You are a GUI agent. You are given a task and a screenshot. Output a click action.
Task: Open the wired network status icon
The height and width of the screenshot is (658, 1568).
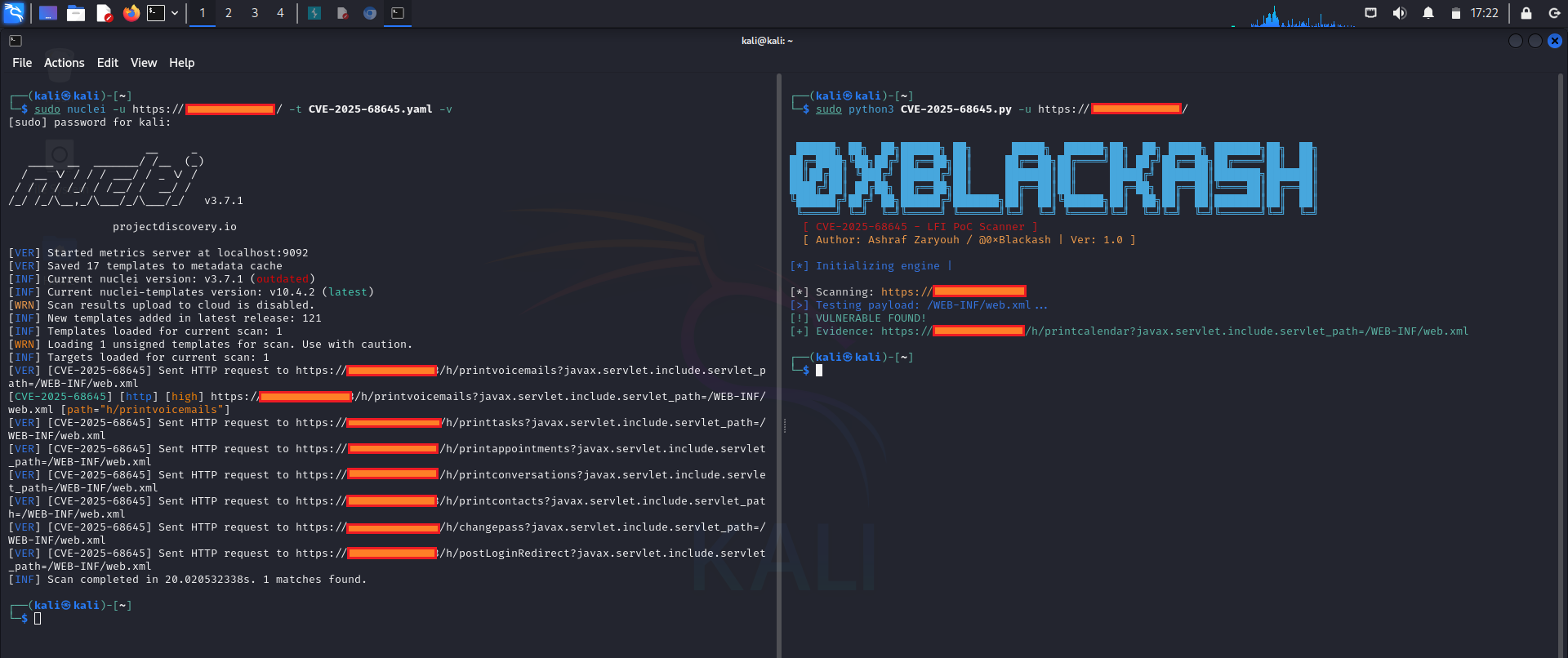point(1371,13)
